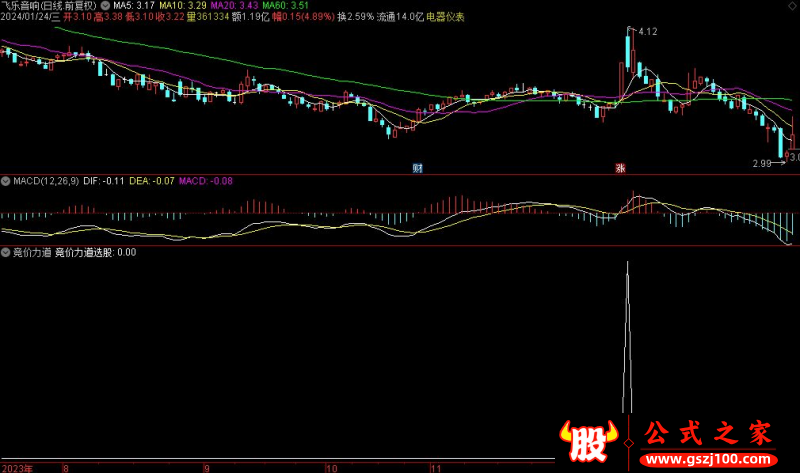Click the MACD indicator panel circle icon

coord(6,181)
